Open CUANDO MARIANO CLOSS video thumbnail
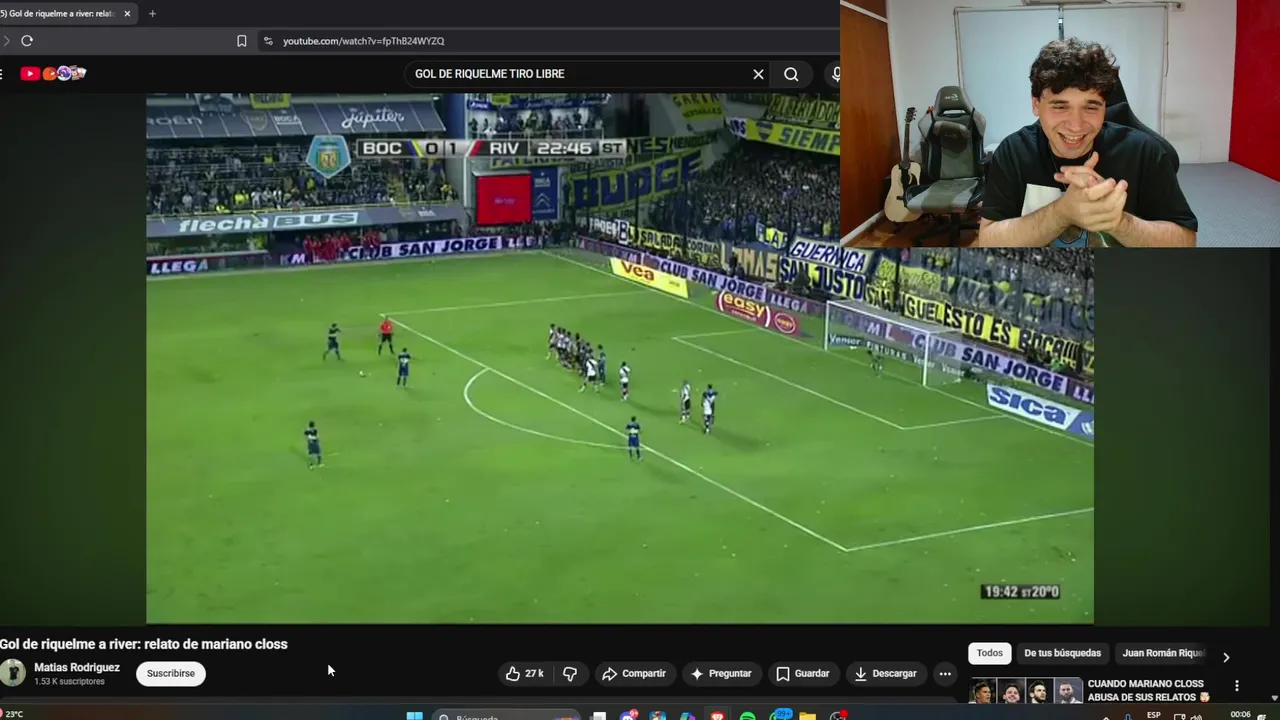The image size is (1280, 720). [1026, 691]
